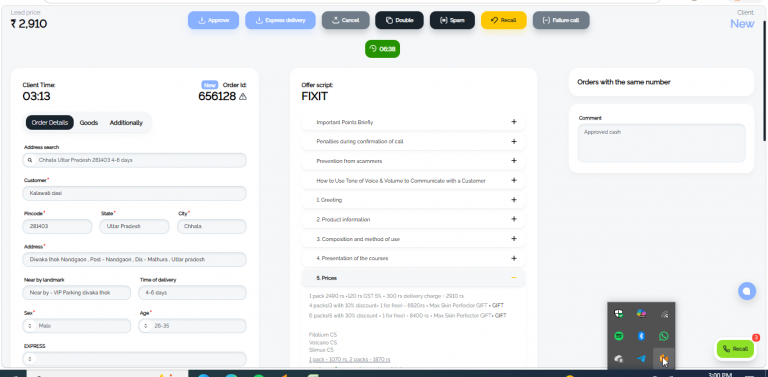The image size is (768, 377).
Task: Click the Pincode field 281403
Action: [57, 226]
